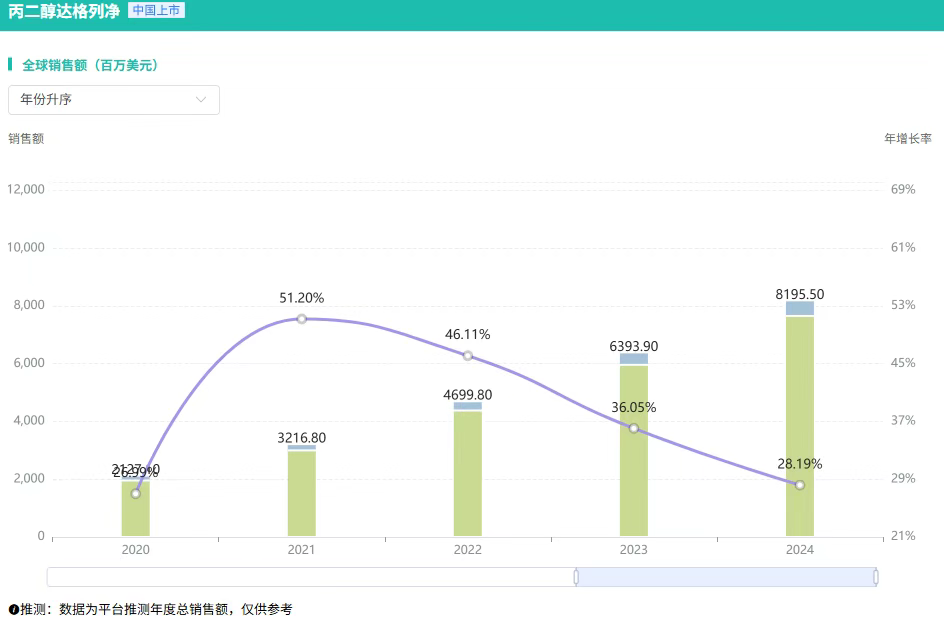
Task: Click the chevron arrow in 年份升序 selector
Action: click(201, 100)
